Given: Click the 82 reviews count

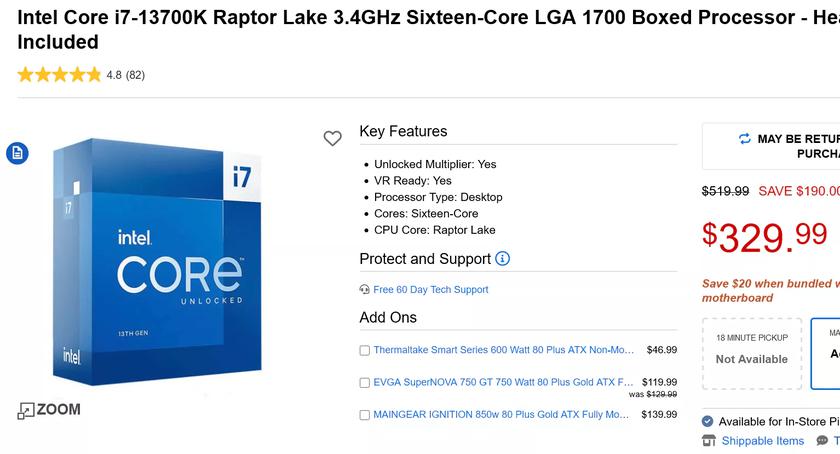Looking at the screenshot, I should tap(135, 74).
